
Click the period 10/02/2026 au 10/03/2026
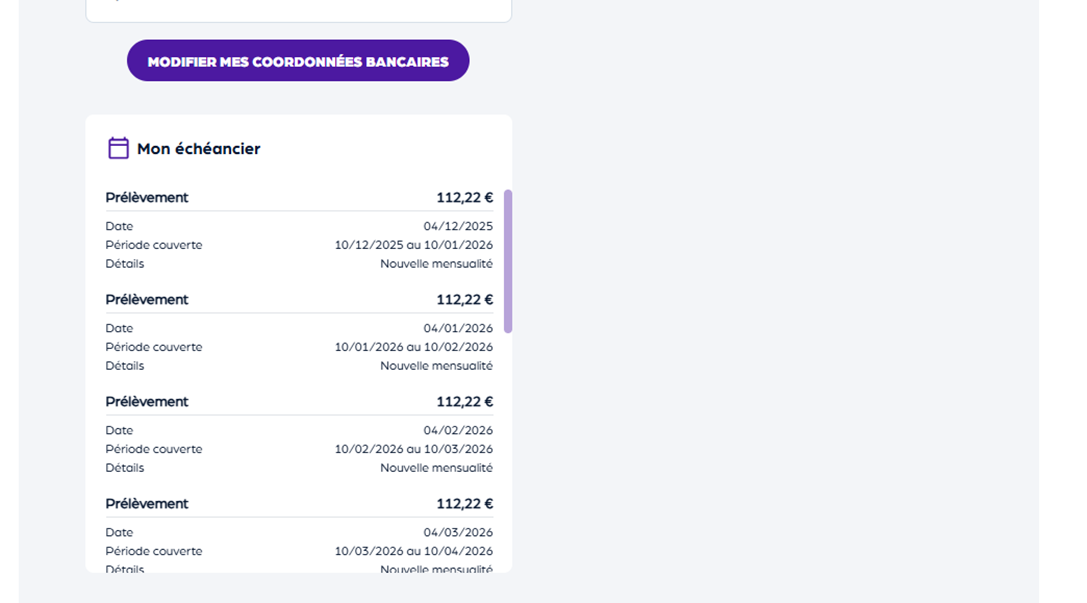tap(413, 449)
